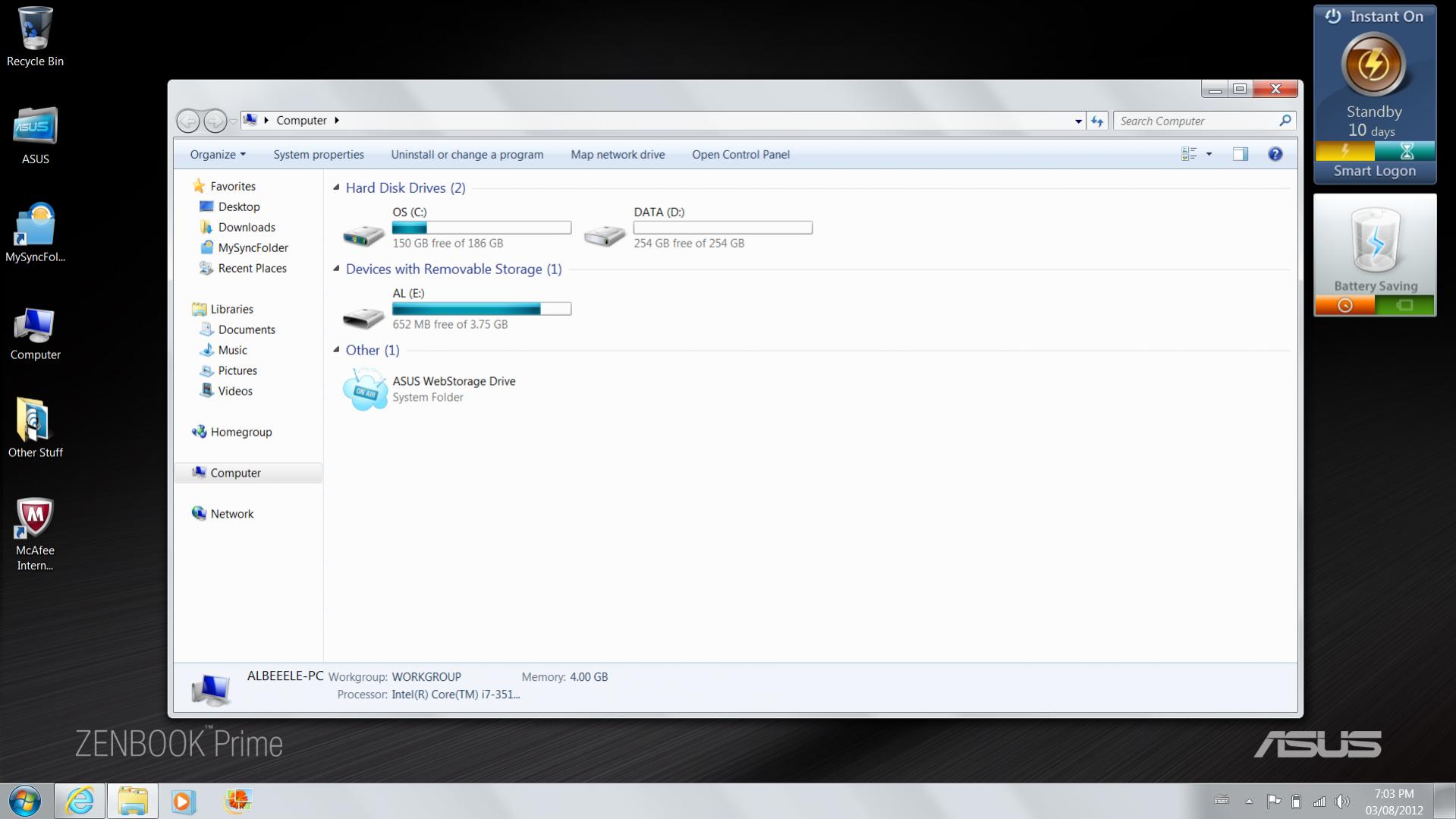Open the Other Stuff desktop folder
This screenshot has width=1456, height=819.
35,428
